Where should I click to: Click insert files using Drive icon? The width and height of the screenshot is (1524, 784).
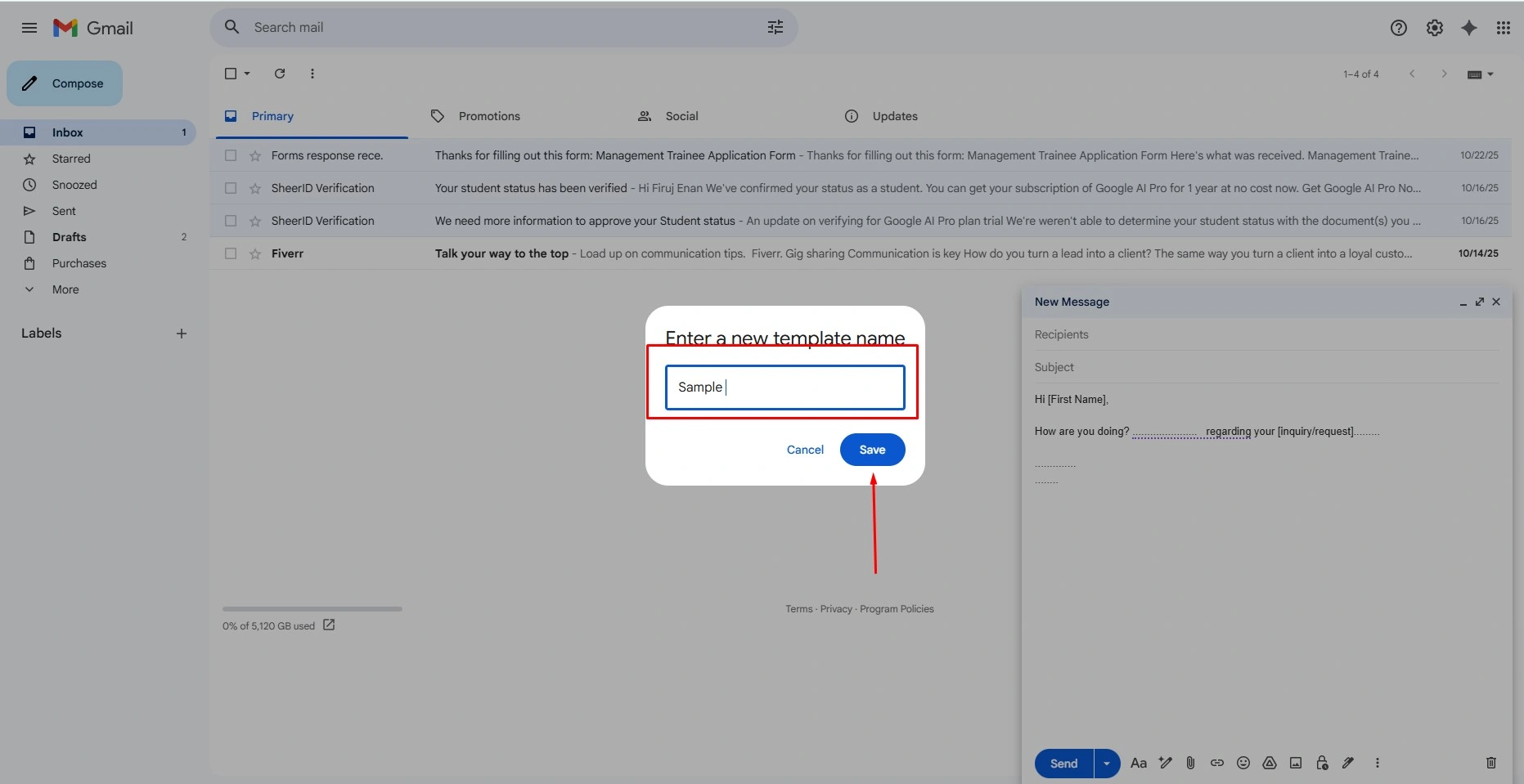point(1270,763)
